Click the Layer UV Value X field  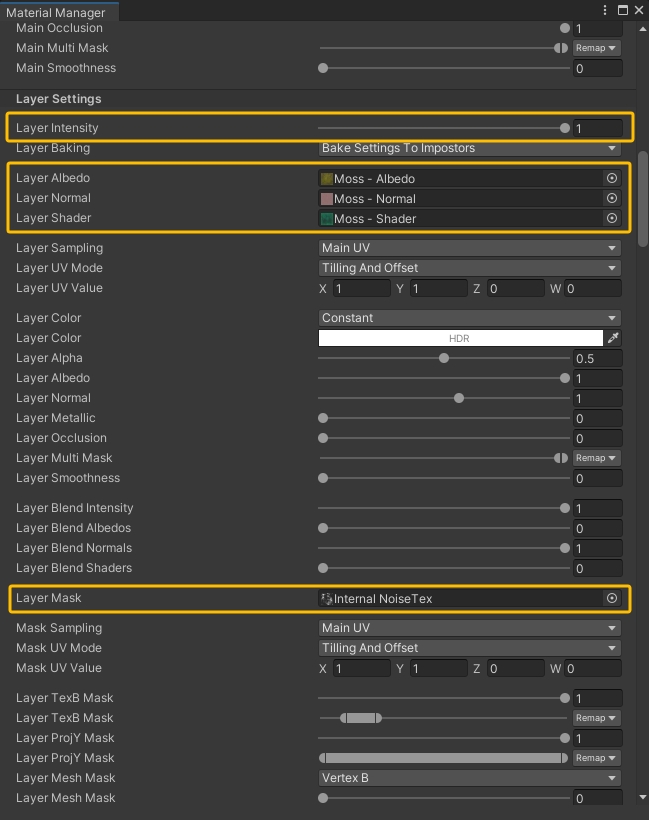coord(361,288)
